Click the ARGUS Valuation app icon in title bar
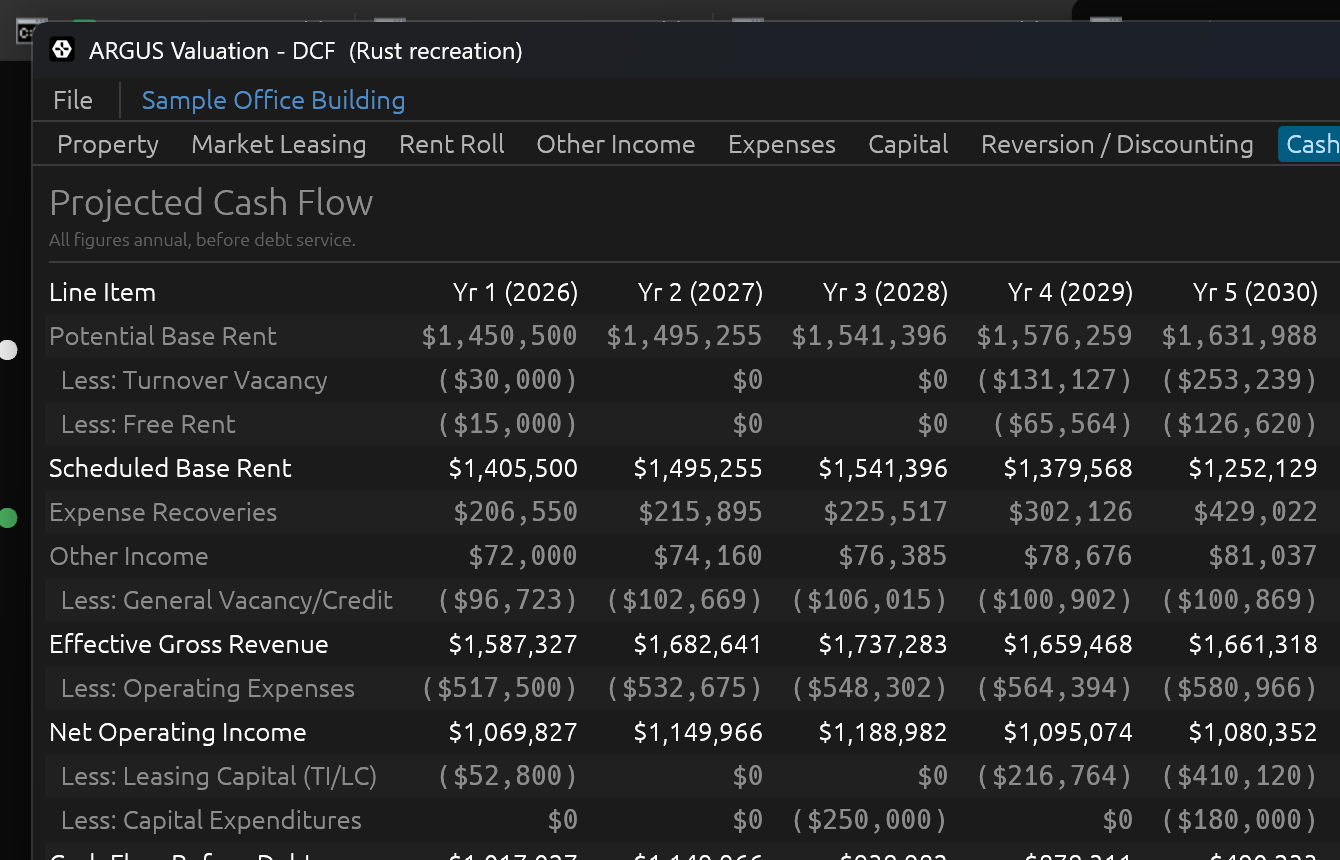Screen dimensions: 1340x860 [x=62, y=49]
